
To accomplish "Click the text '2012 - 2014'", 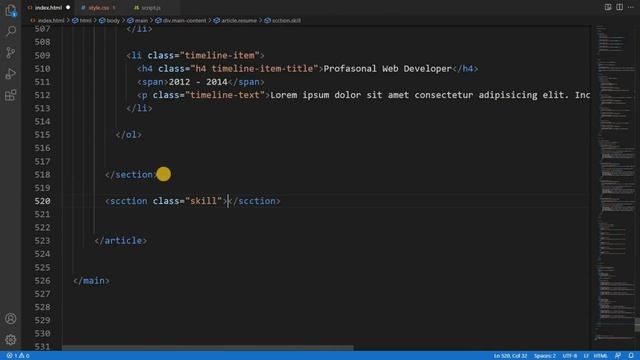I will [198, 82].
